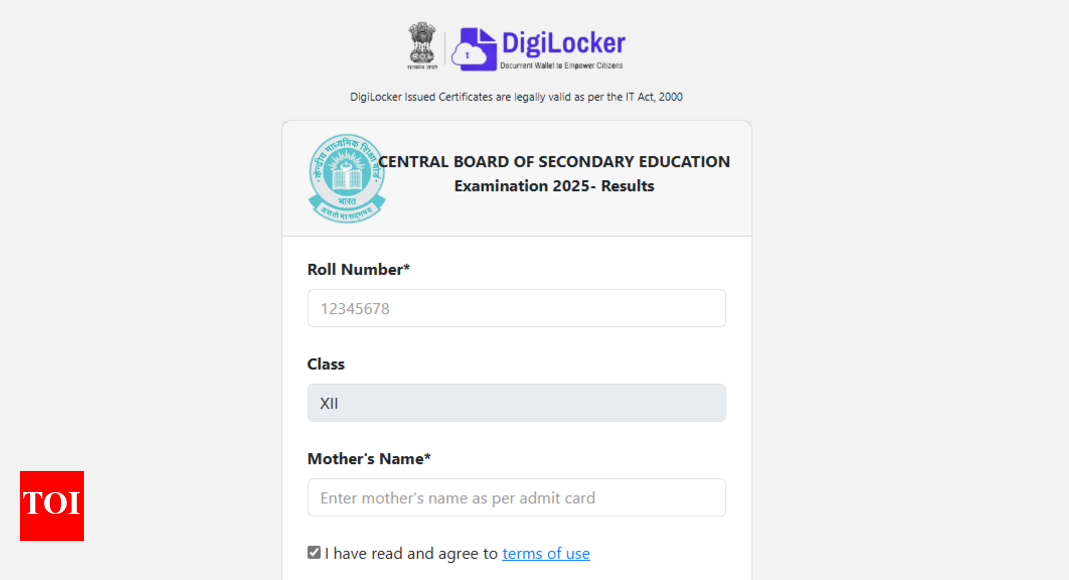
Task: Click the national emblem of India icon
Action: [421, 46]
